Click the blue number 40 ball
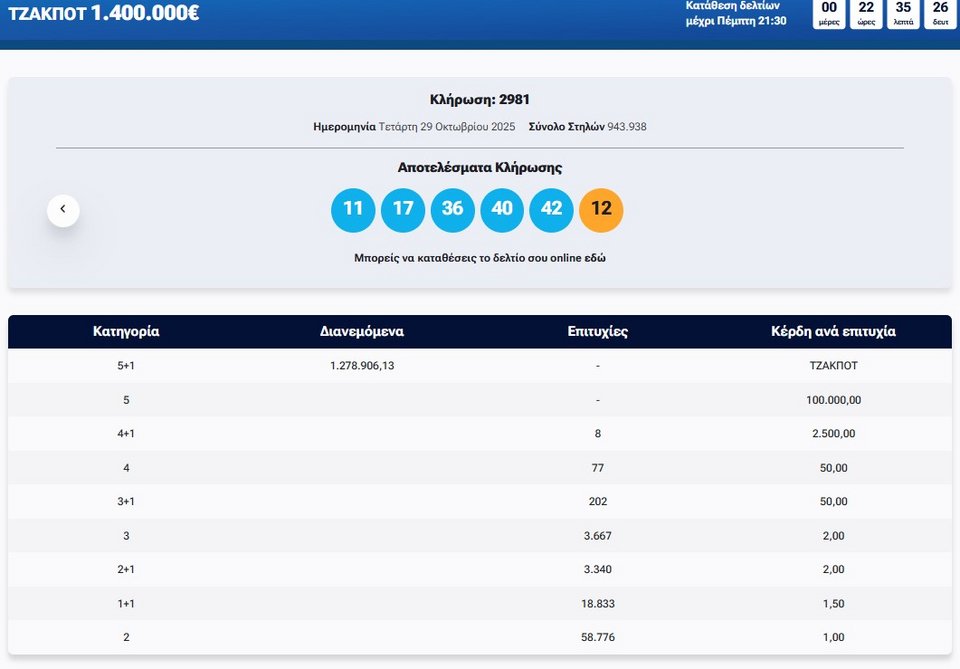Screen dimensions: 960x669 [502, 209]
